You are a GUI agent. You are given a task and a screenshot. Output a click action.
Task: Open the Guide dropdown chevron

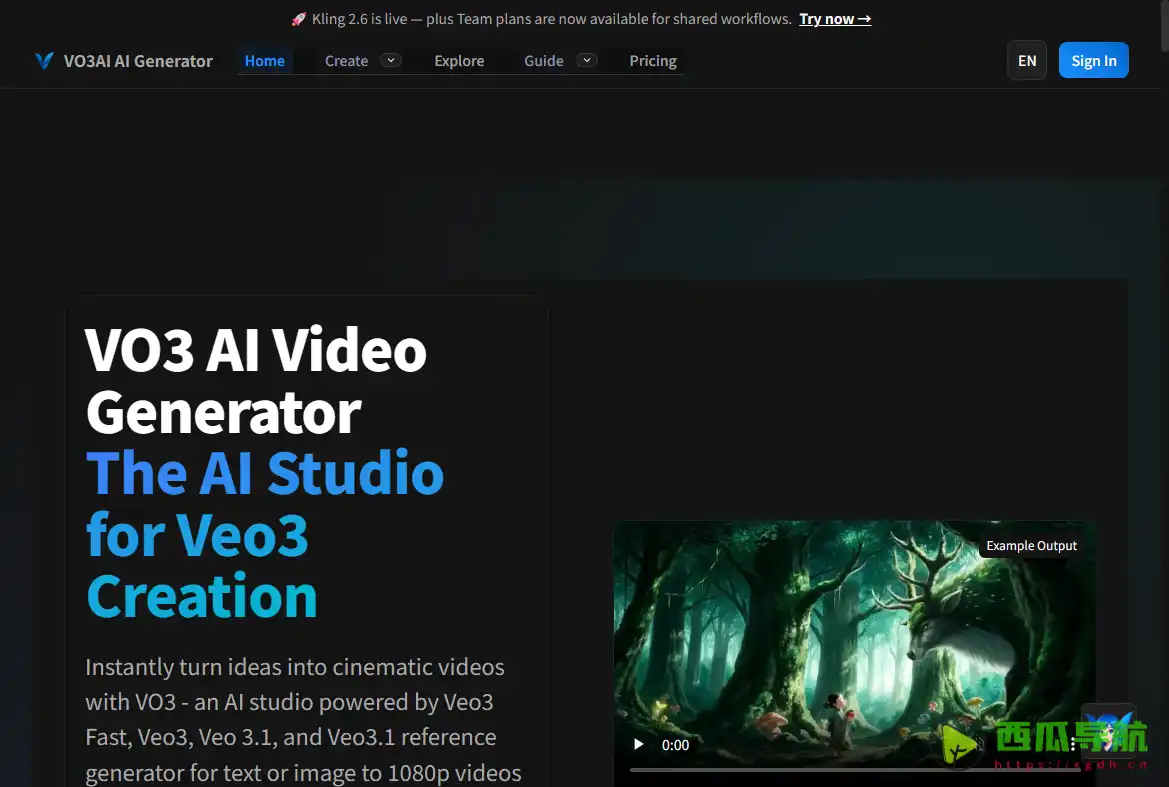coord(588,60)
